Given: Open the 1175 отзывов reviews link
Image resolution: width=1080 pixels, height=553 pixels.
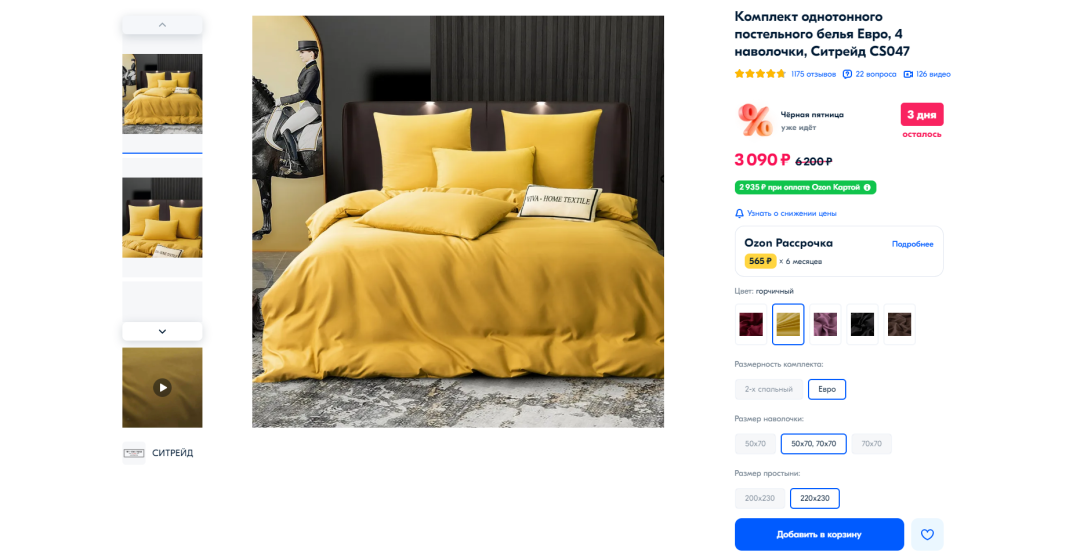Looking at the screenshot, I should [x=813, y=74].
